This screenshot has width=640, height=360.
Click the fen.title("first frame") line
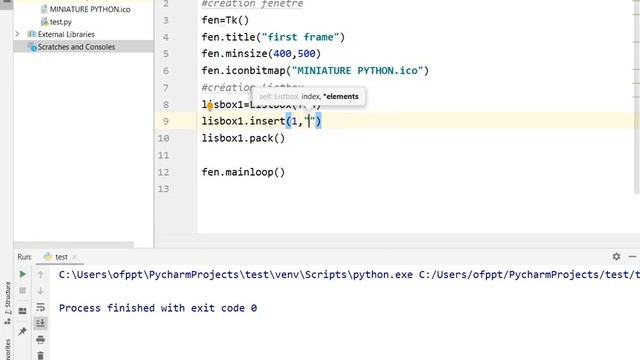[x=273, y=37]
